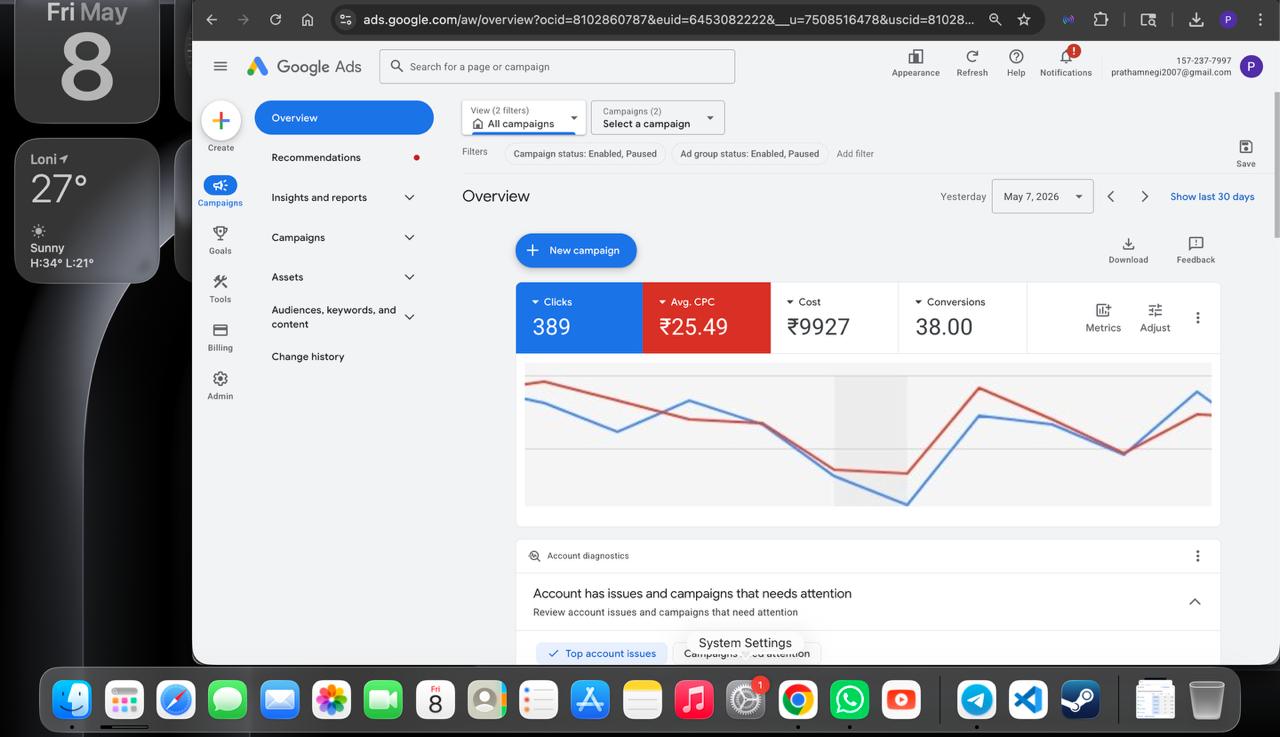Open Steam from the dock
1280x737 pixels.
[1081, 700]
